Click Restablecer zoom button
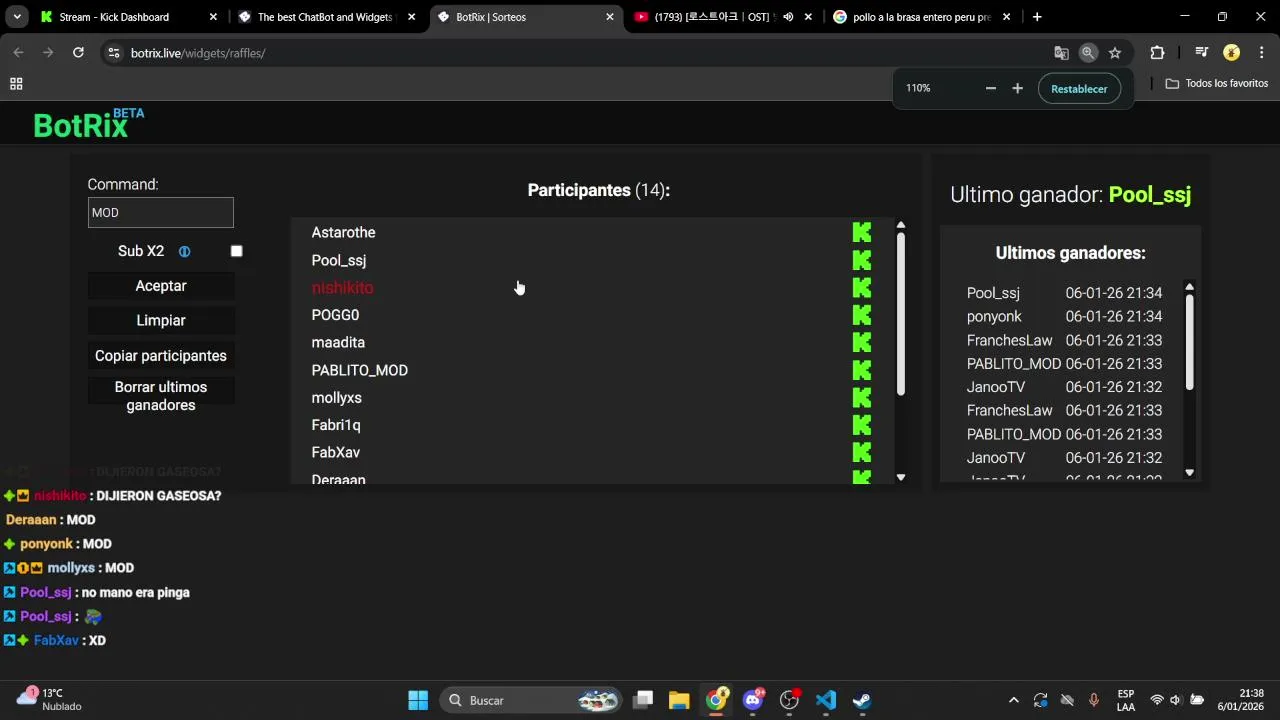This screenshot has width=1280, height=720. pos(1079,89)
